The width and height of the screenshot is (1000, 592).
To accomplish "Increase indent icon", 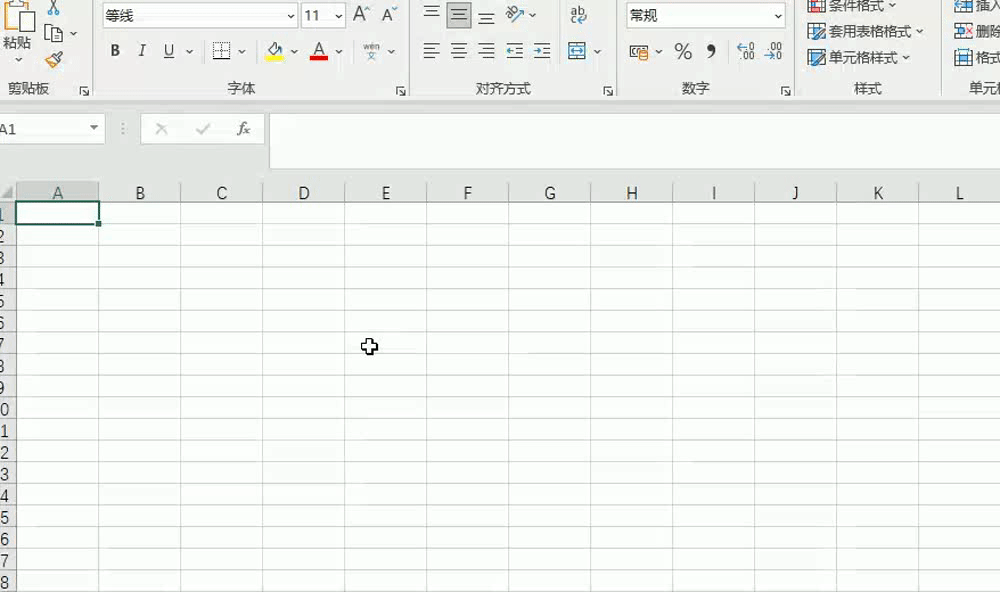I will [542, 51].
